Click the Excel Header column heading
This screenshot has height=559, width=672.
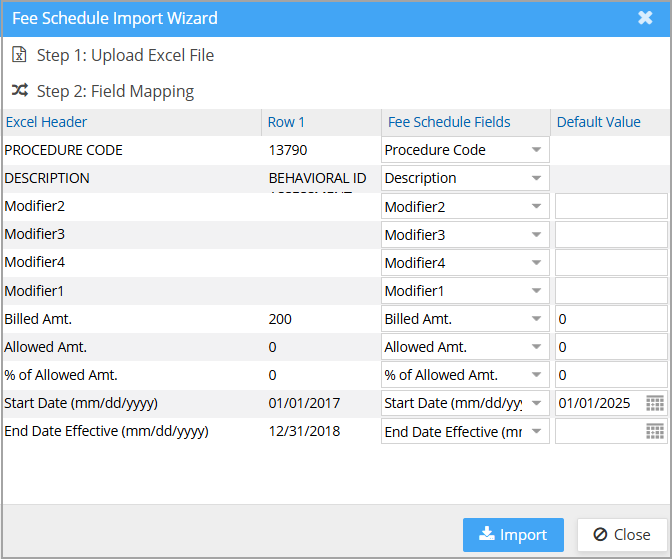click(46, 122)
